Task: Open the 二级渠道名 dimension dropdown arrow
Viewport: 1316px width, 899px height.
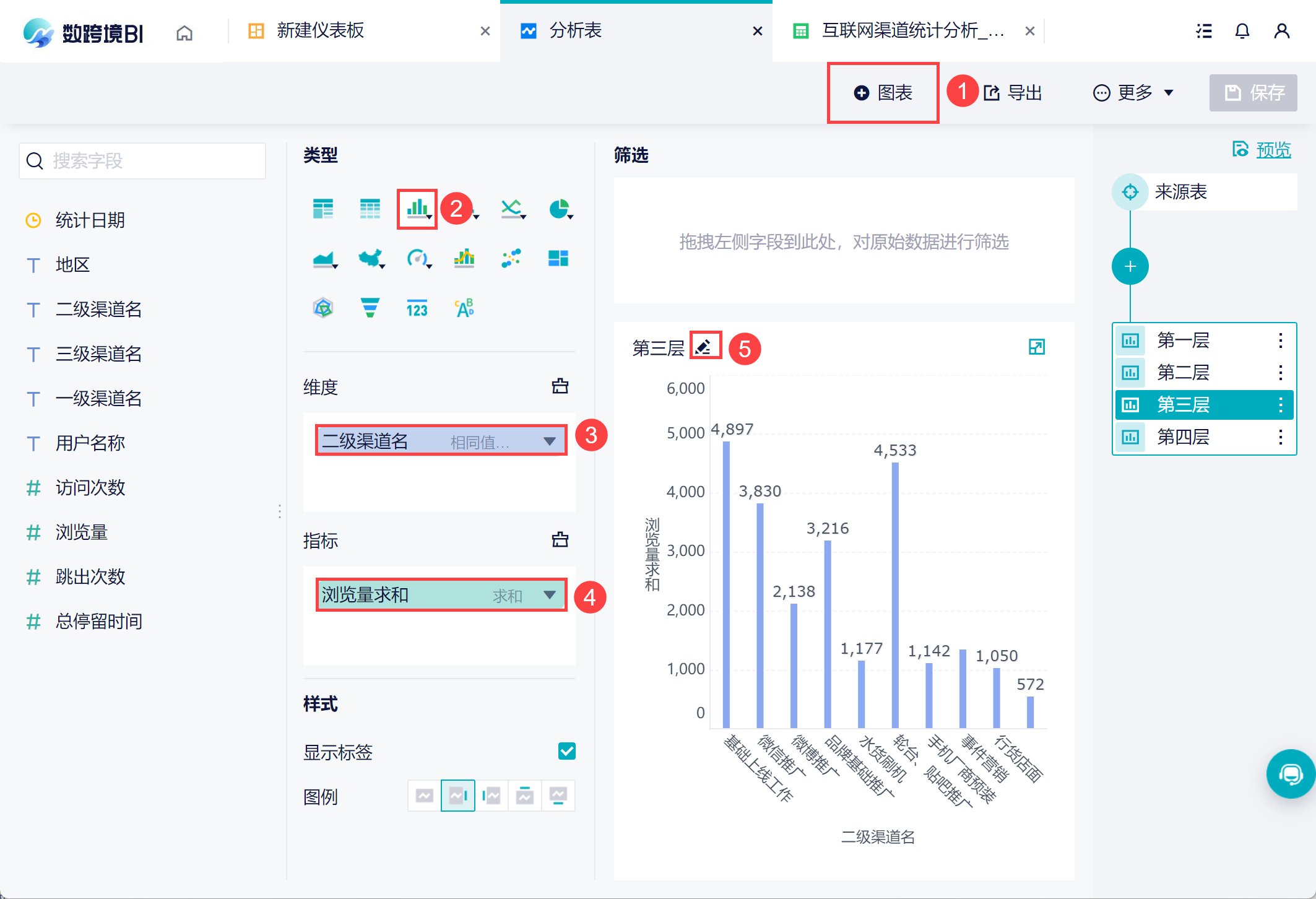Action: [549, 441]
